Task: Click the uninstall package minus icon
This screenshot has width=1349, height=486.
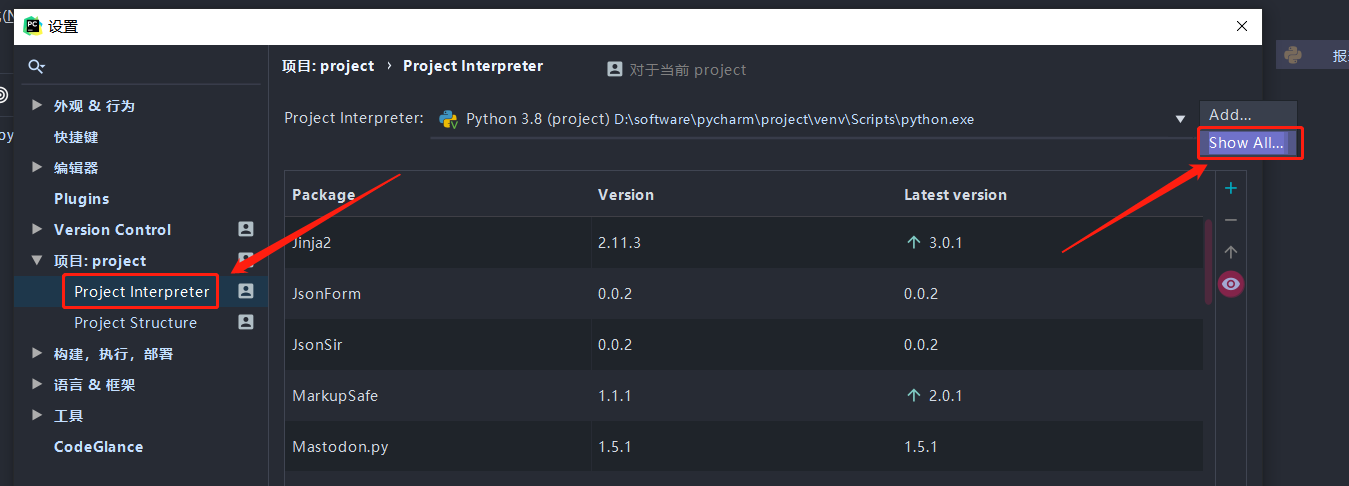Action: click(1231, 220)
